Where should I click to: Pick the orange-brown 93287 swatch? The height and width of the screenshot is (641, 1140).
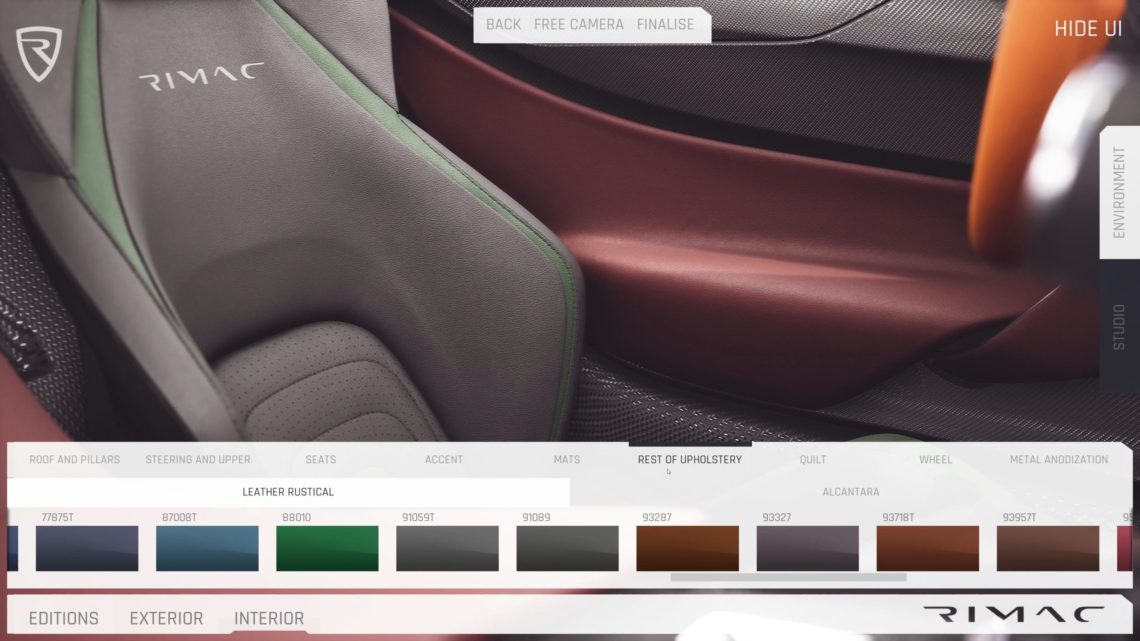[688, 548]
